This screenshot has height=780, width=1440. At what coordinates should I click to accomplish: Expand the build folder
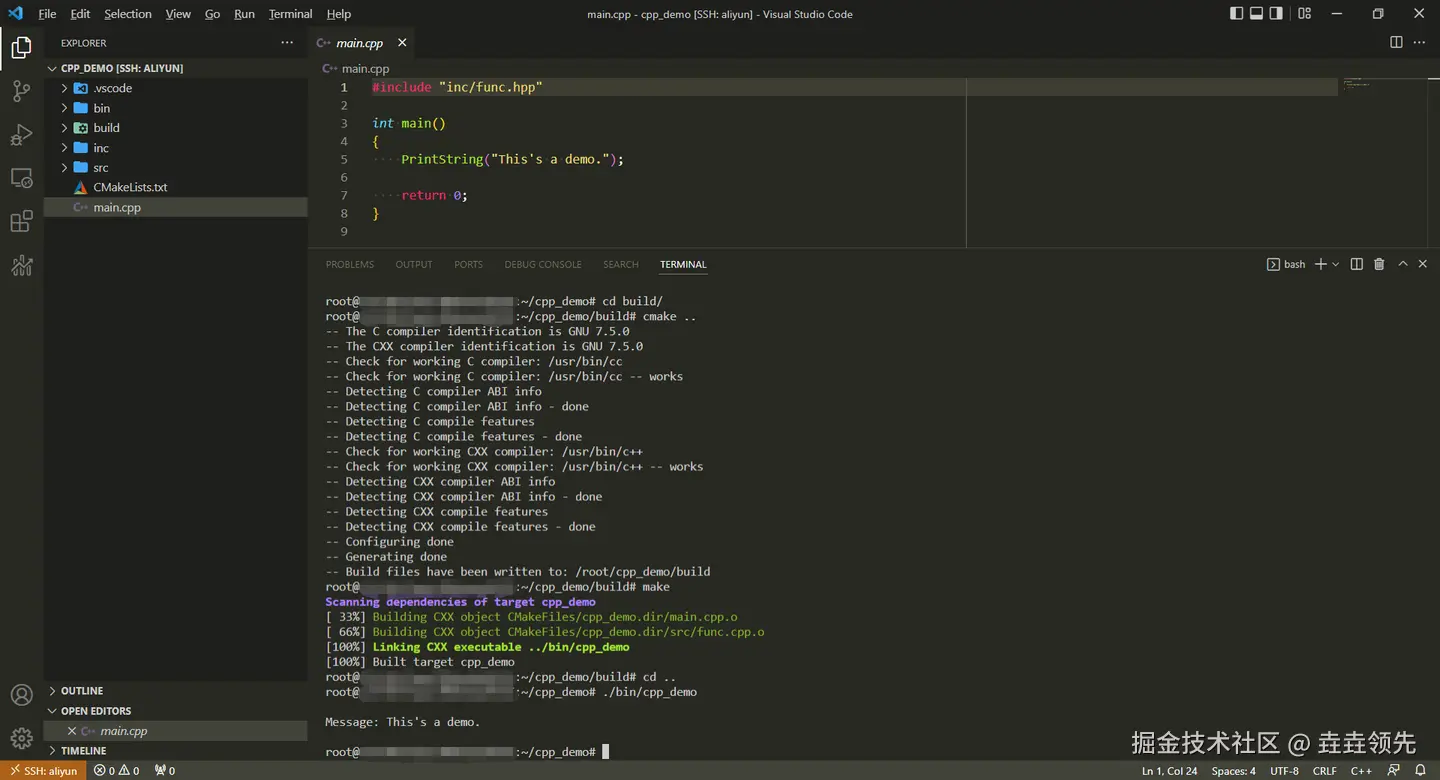pyautogui.click(x=106, y=128)
